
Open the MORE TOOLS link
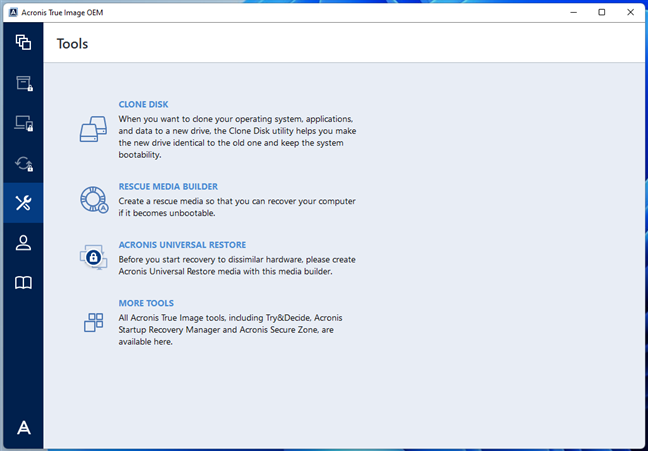(146, 303)
